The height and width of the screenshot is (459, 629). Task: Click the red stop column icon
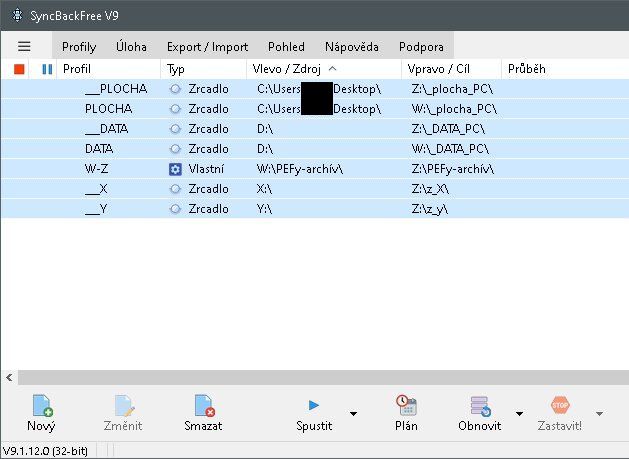pos(19,69)
